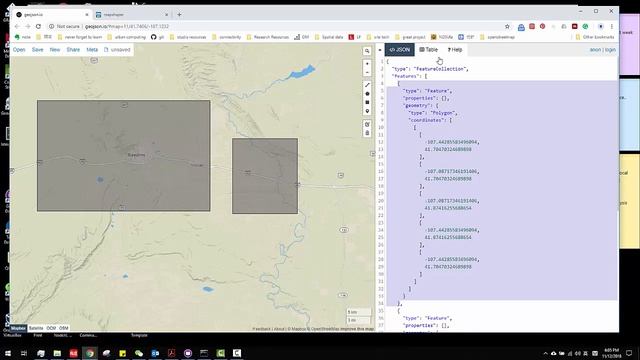Viewport: 640px width, 360px height.
Task: Open the connectivity bookmark folder
Action: [x=227, y=37]
